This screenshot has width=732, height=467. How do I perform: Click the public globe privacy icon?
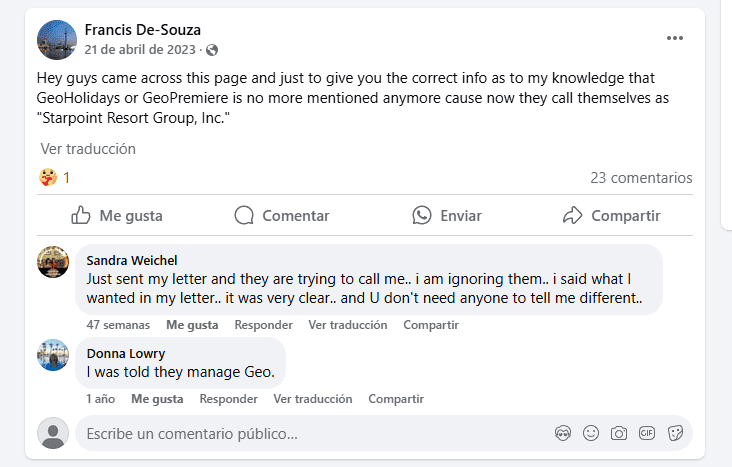(212, 49)
